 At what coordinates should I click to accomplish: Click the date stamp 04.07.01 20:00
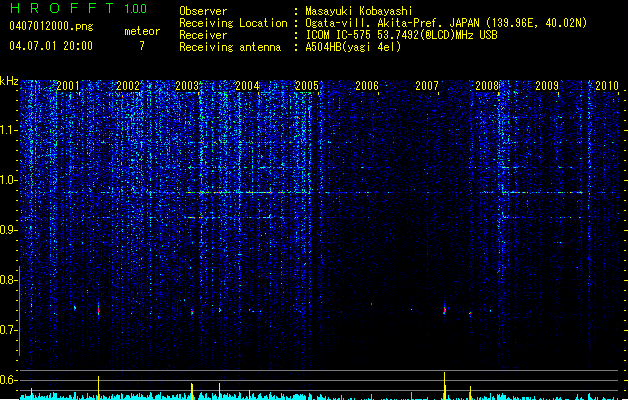pyautogui.click(x=51, y=46)
